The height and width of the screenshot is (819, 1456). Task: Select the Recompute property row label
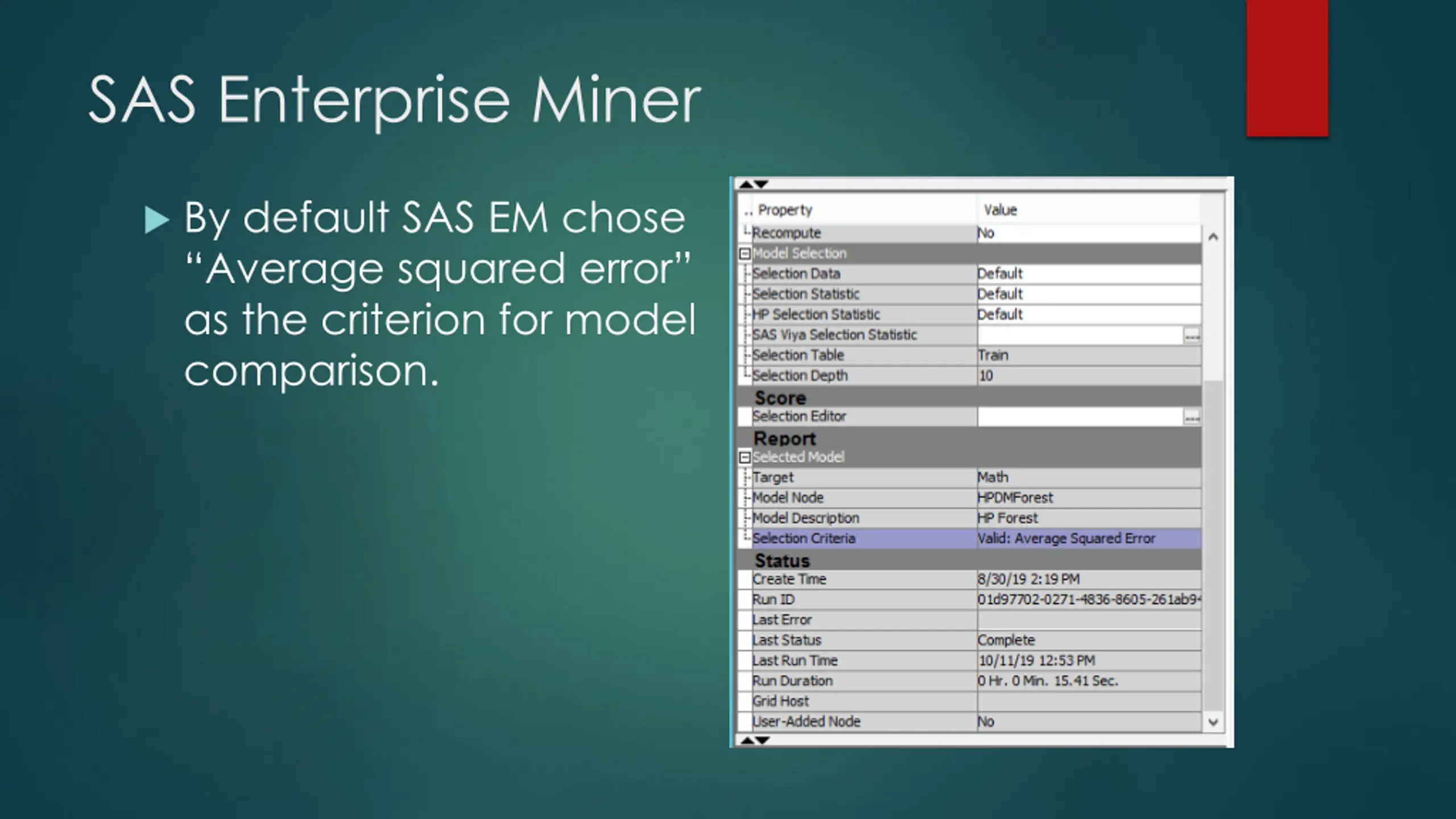coord(786,233)
